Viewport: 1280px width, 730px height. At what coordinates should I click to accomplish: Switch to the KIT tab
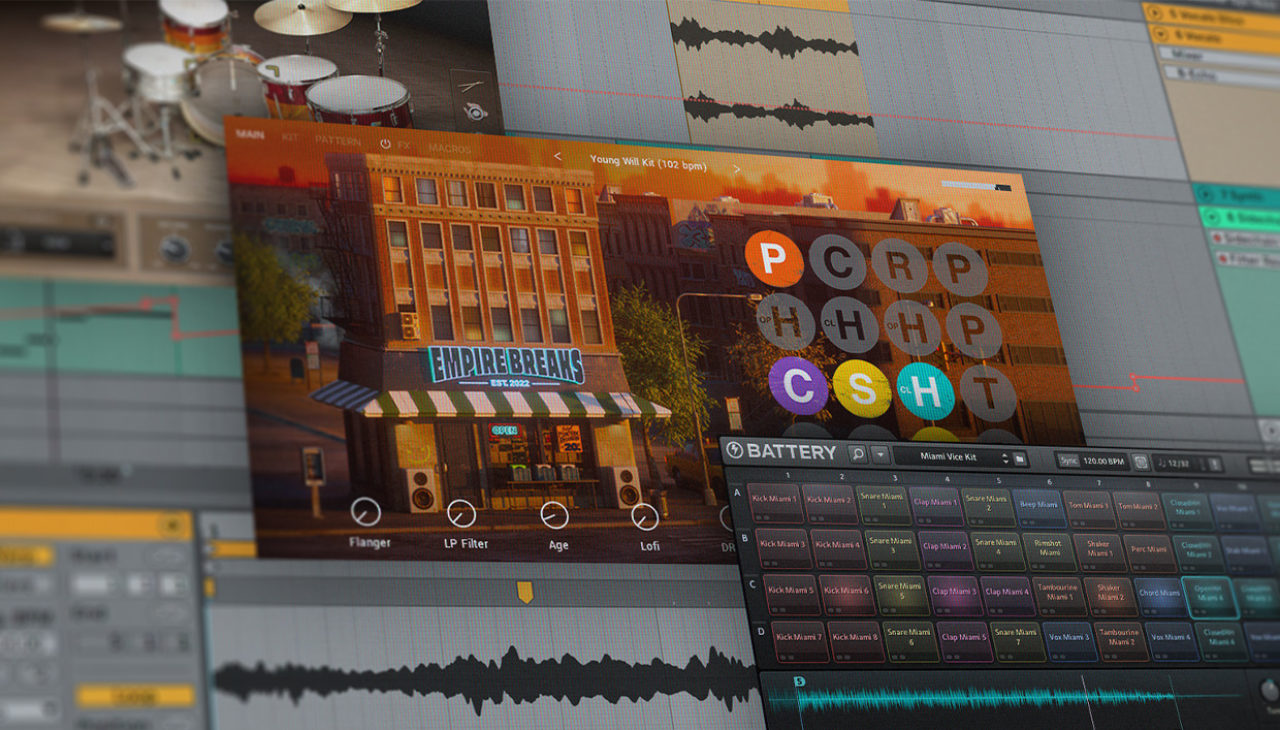point(290,138)
